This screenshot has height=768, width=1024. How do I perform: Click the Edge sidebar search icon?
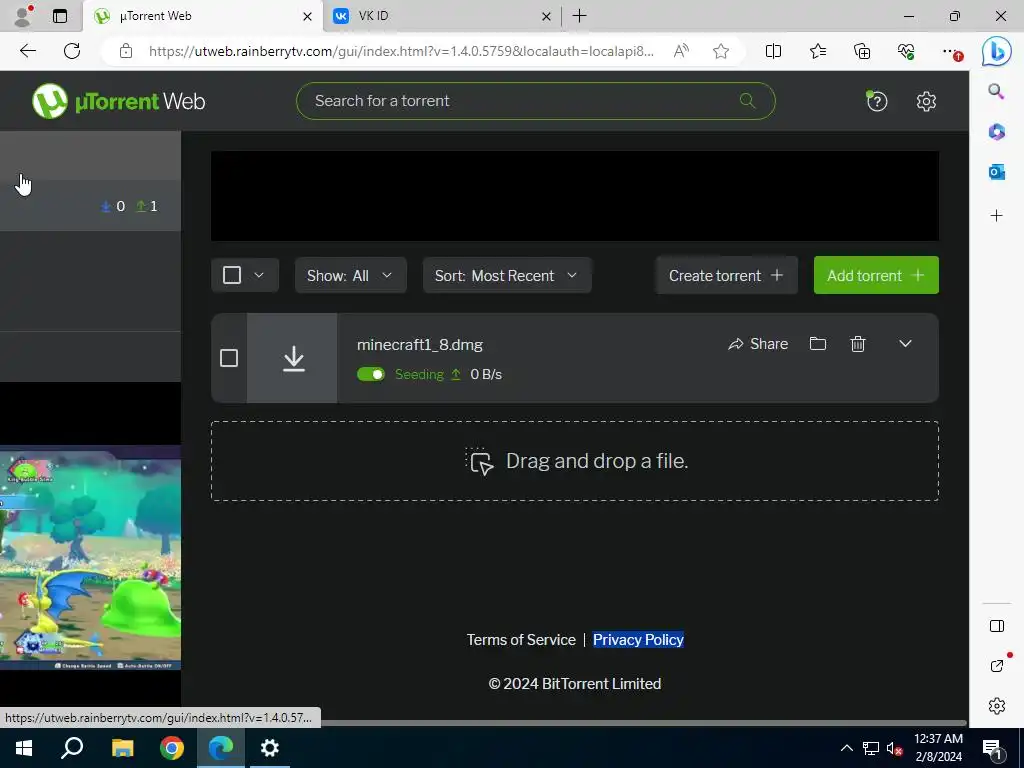tap(996, 91)
